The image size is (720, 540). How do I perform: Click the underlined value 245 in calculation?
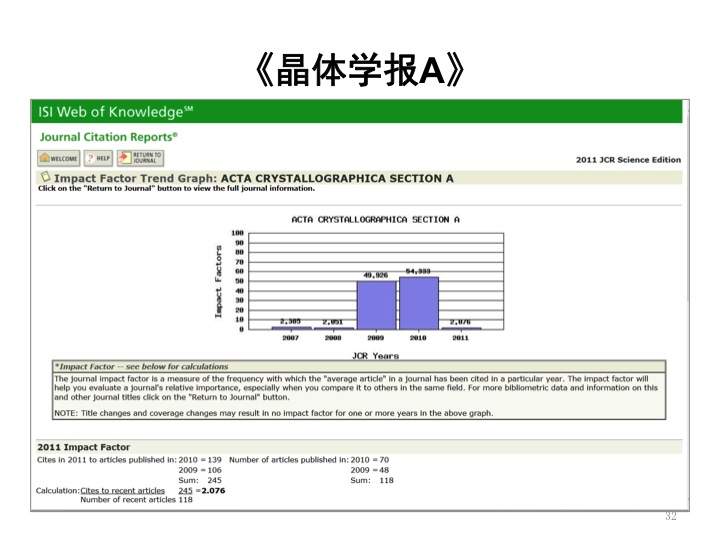coord(185,490)
